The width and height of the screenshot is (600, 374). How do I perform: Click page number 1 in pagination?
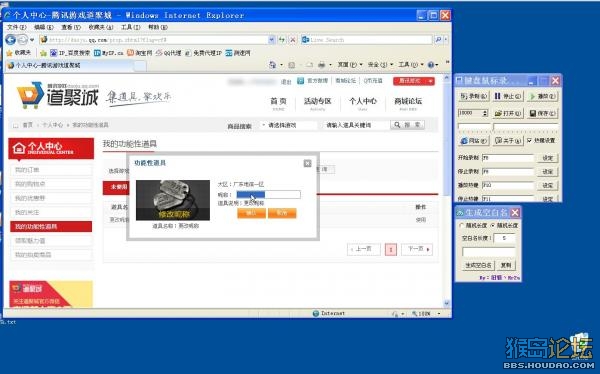point(391,250)
